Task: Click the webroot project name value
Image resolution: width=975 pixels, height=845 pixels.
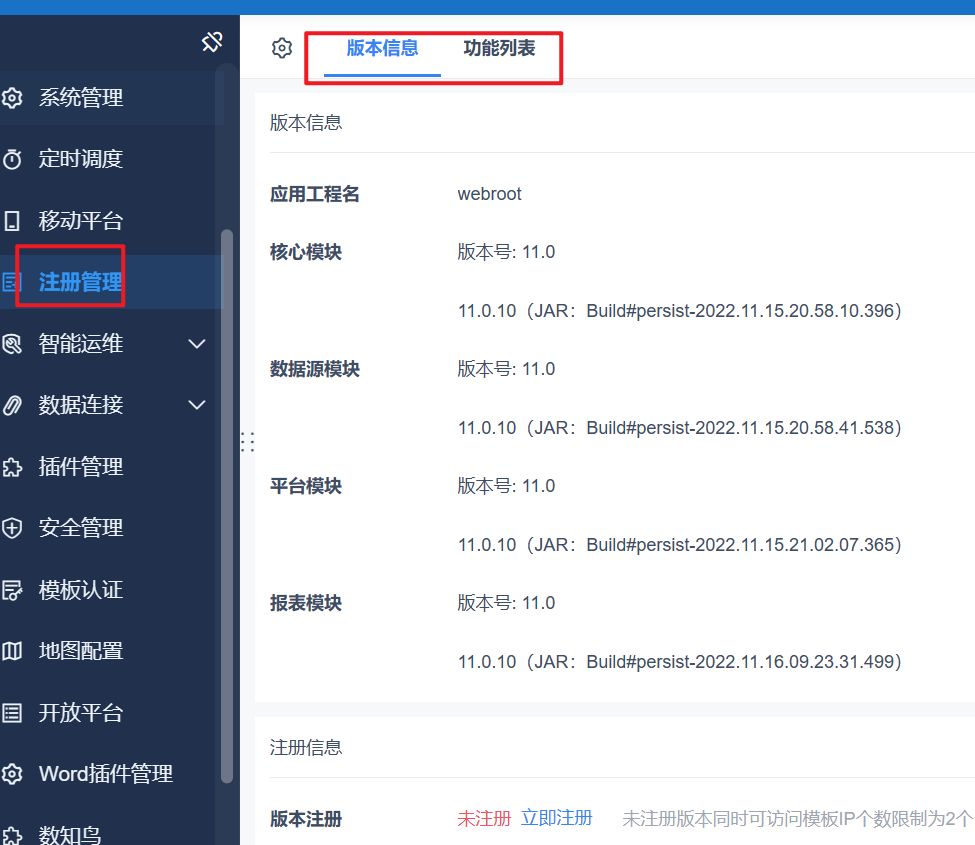Action: point(489,194)
